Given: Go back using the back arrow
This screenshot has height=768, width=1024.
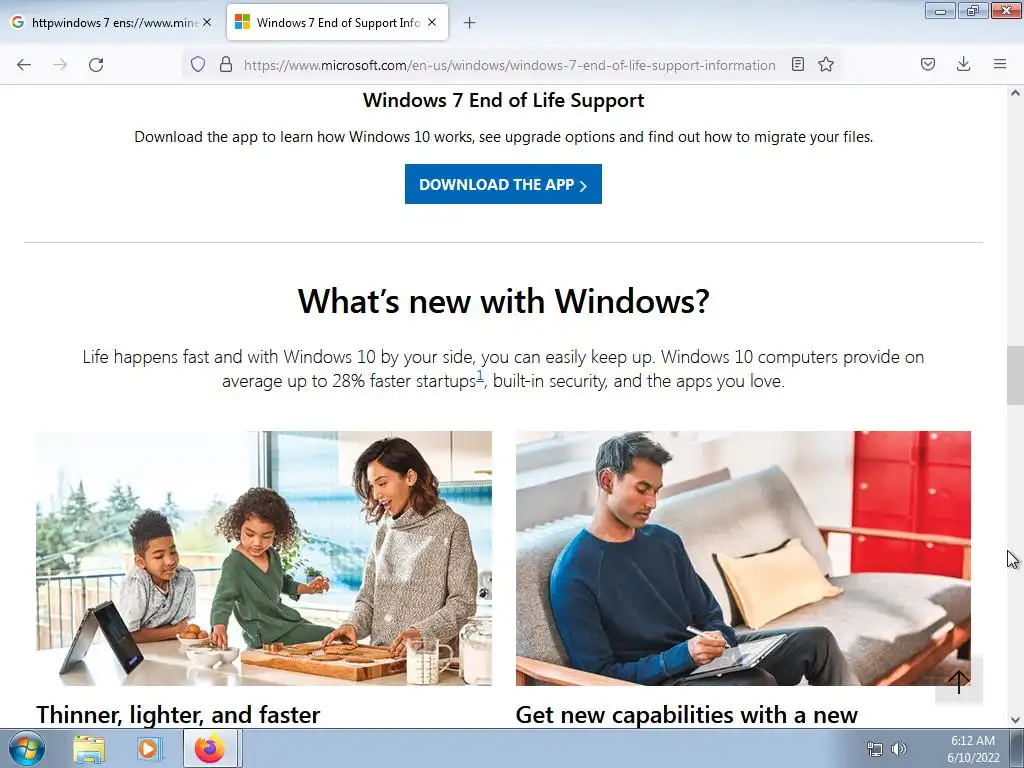Looking at the screenshot, I should [x=24, y=65].
